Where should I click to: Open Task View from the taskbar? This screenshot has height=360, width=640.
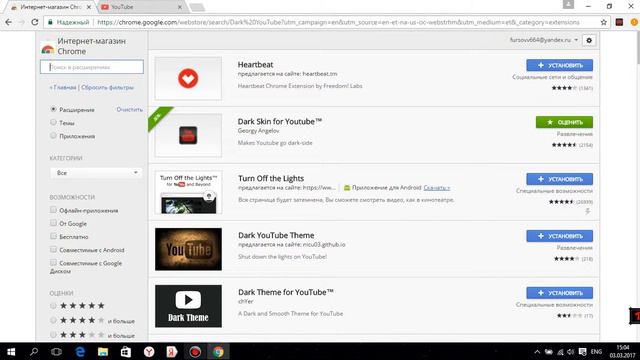pyautogui.click(x=56, y=351)
